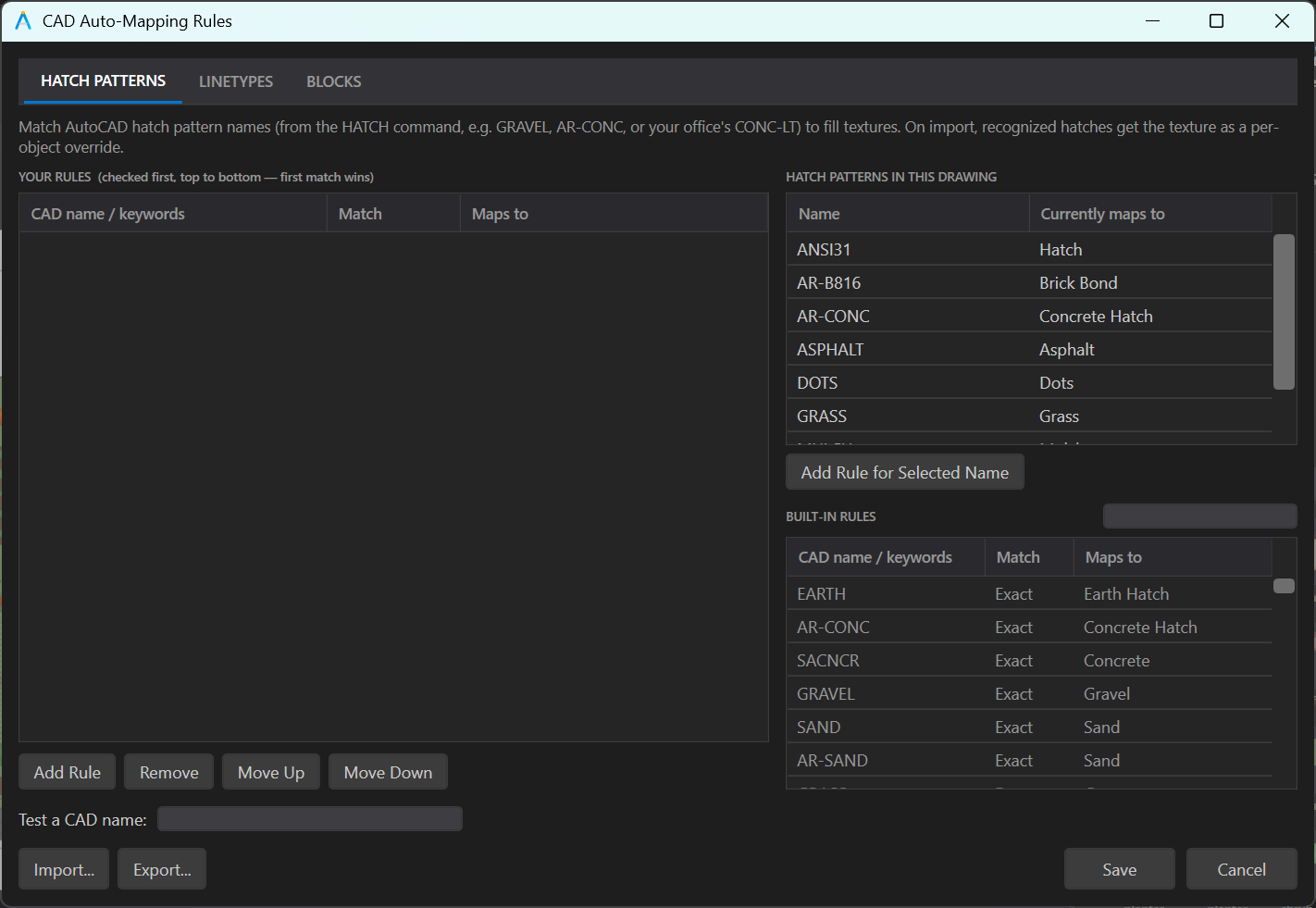Click the Earth Hatch mapping cell

[x=1173, y=593]
